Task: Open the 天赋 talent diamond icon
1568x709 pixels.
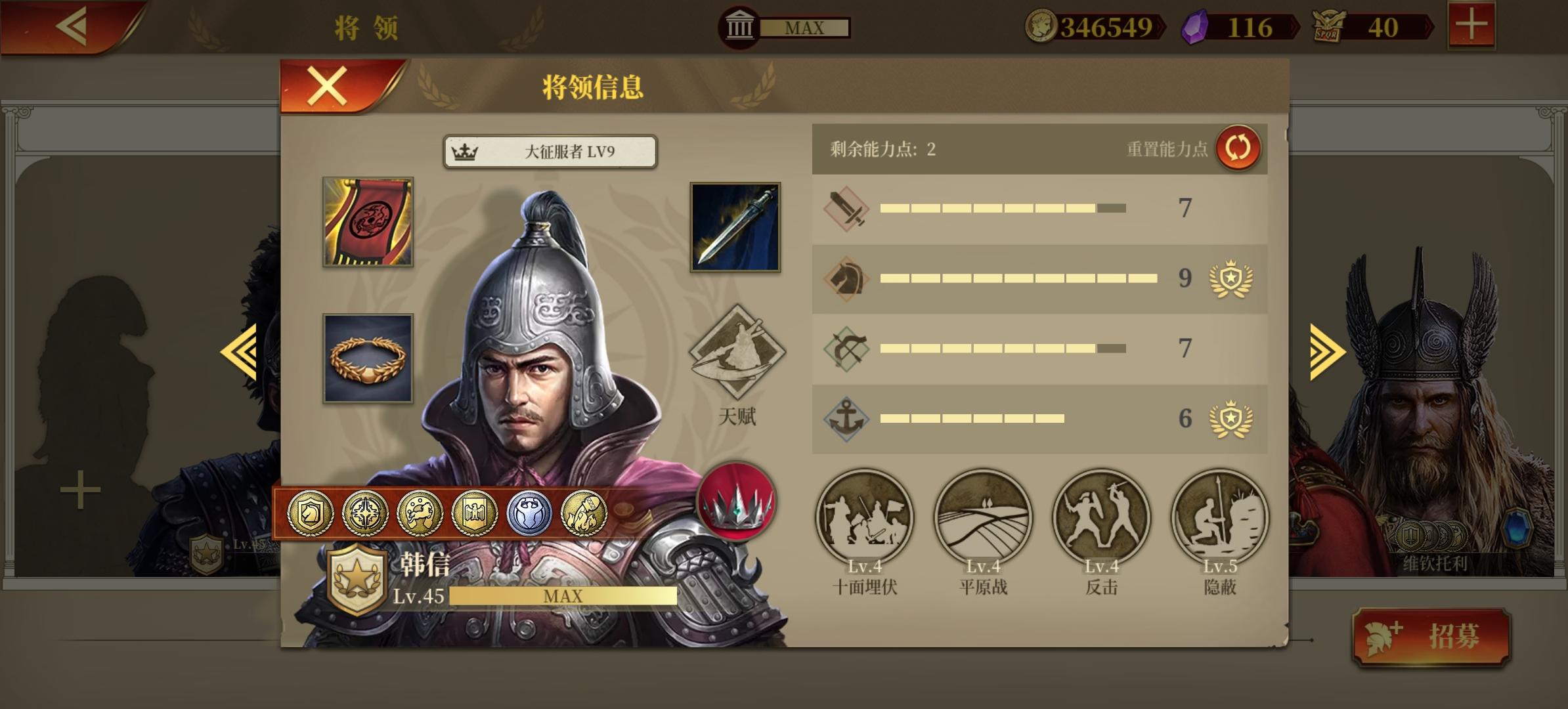Action: click(x=737, y=351)
